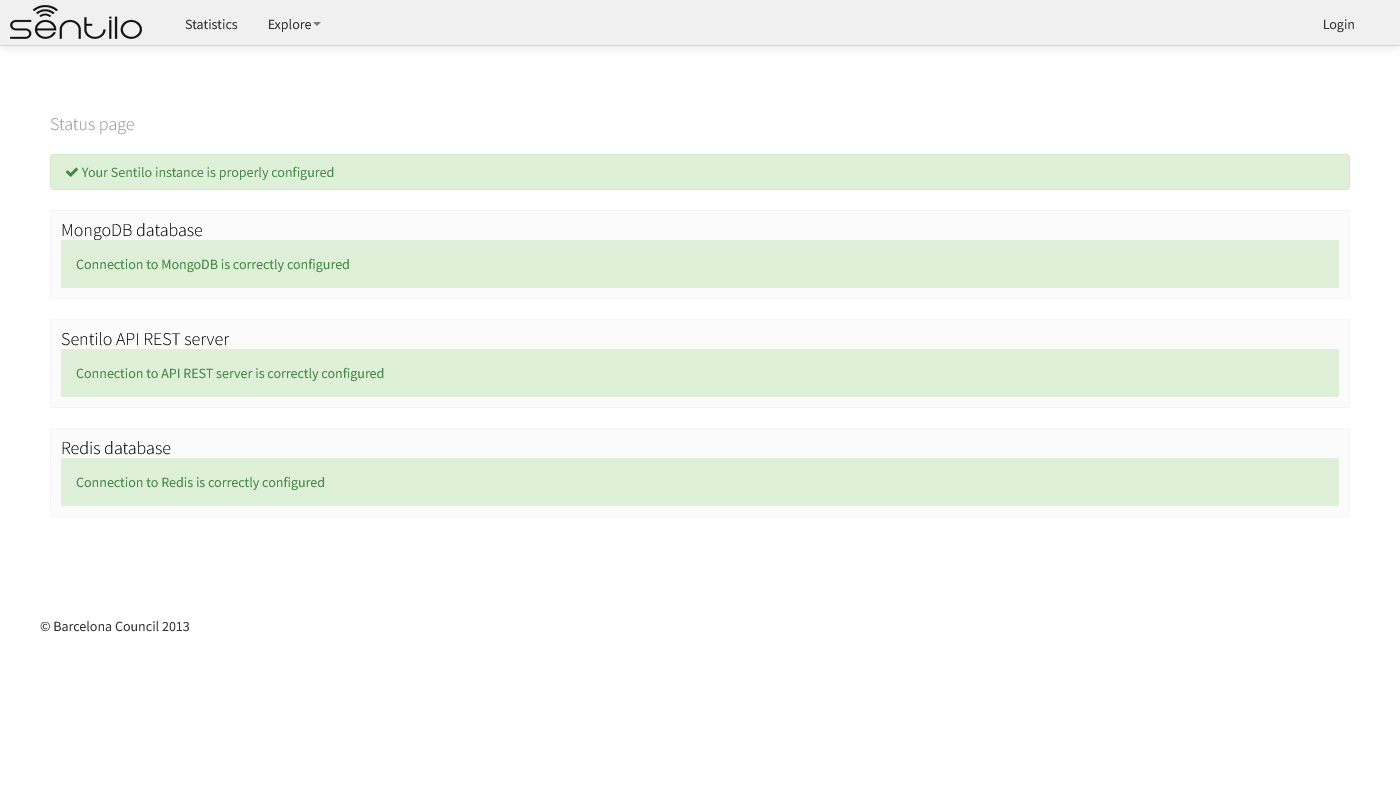Click 'Connection to API REST server is correctly configured'

coord(230,373)
